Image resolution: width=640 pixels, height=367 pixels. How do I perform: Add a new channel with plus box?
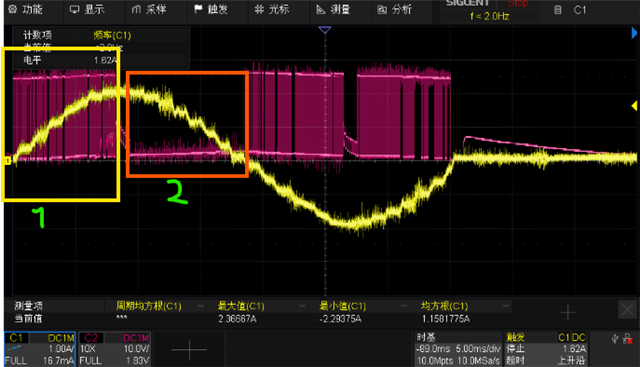point(189,350)
